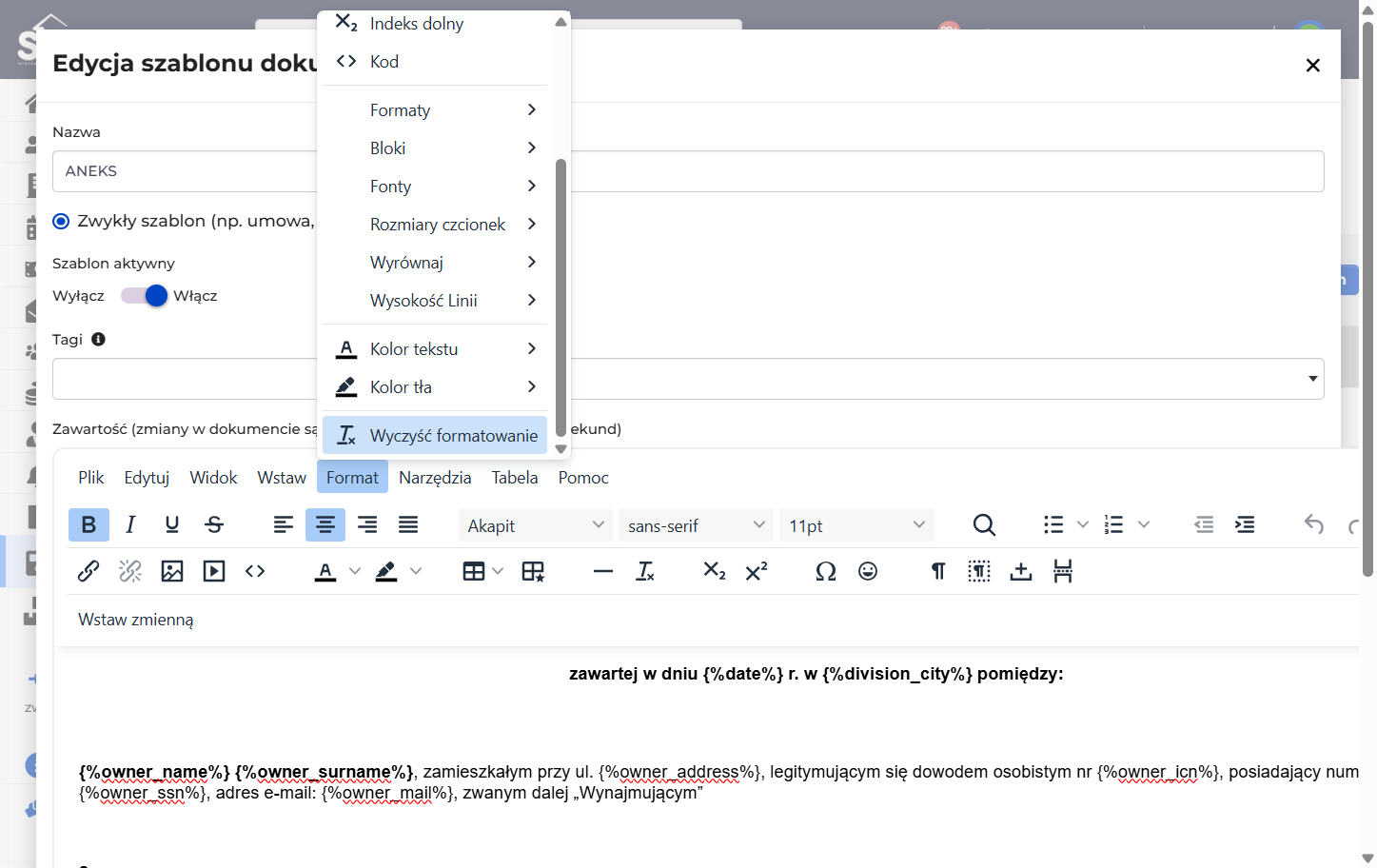Insert special character omega icon
Image resolution: width=1377 pixels, height=868 pixels.
click(x=826, y=571)
